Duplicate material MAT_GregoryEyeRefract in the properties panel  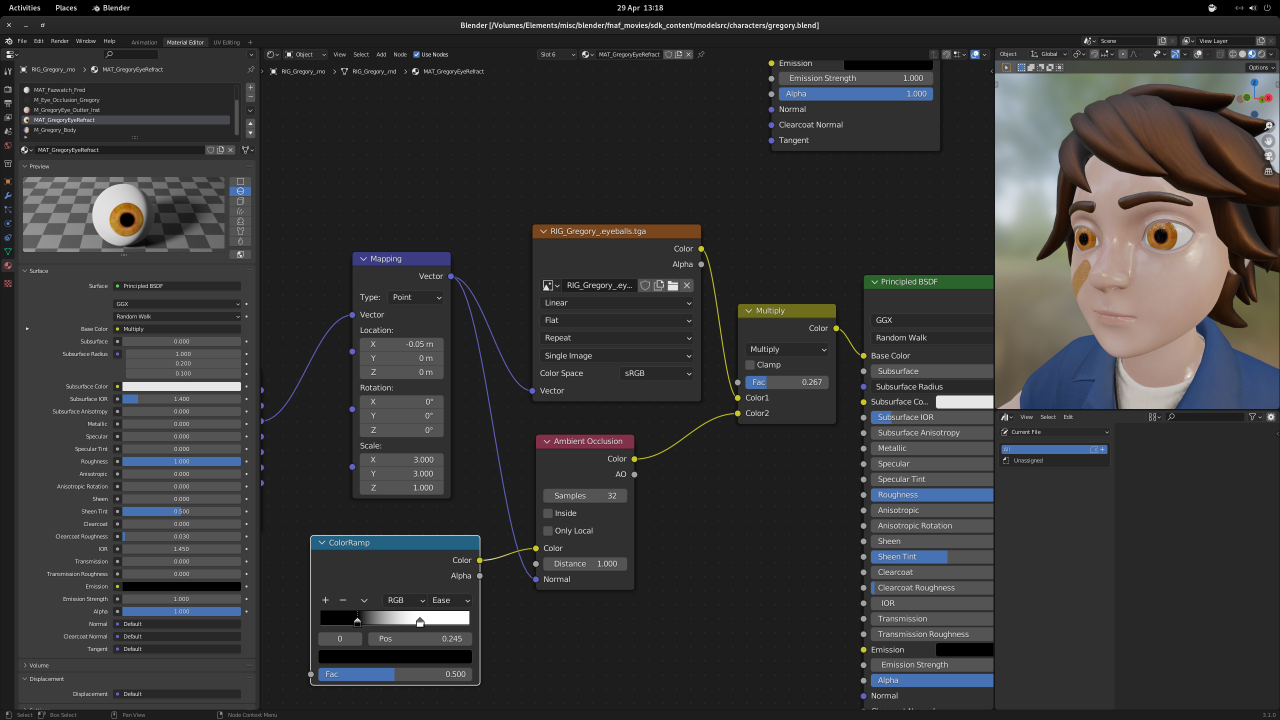(220, 150)
